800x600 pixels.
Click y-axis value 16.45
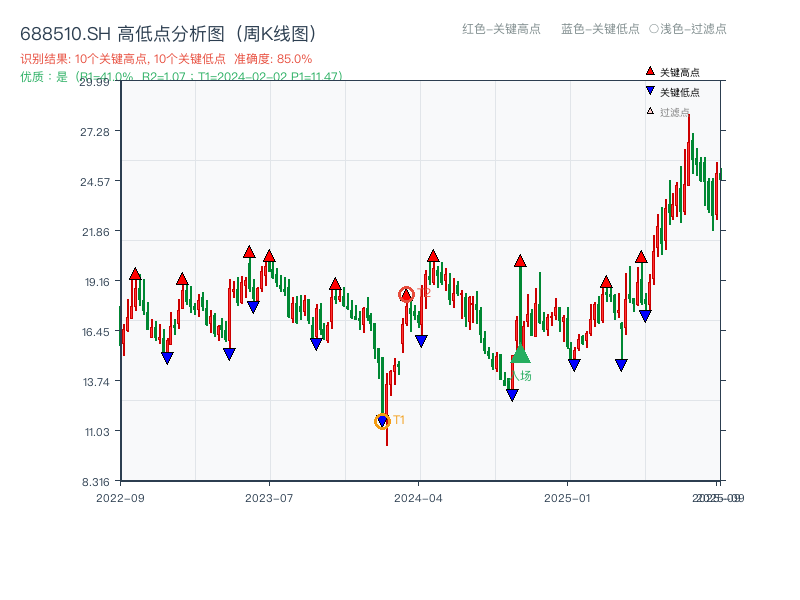point(96,332)
